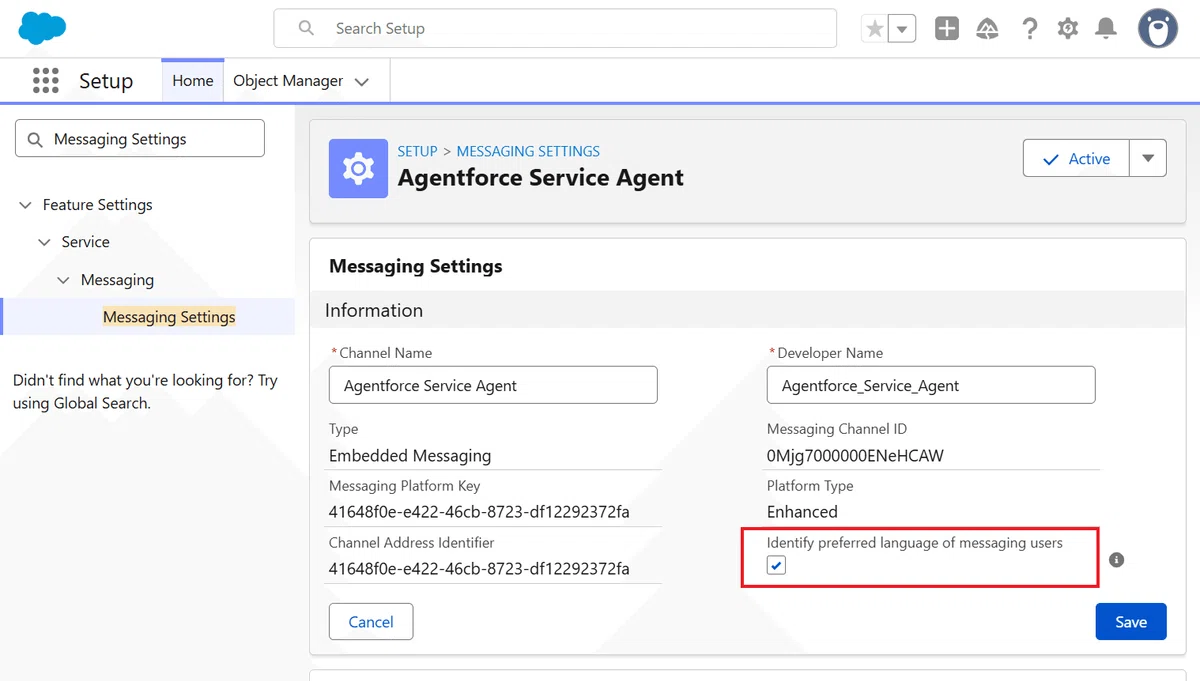Screen dimensions: 1200x681
Task: Show info tooltip for preferred language
Action: [1117, 560]
